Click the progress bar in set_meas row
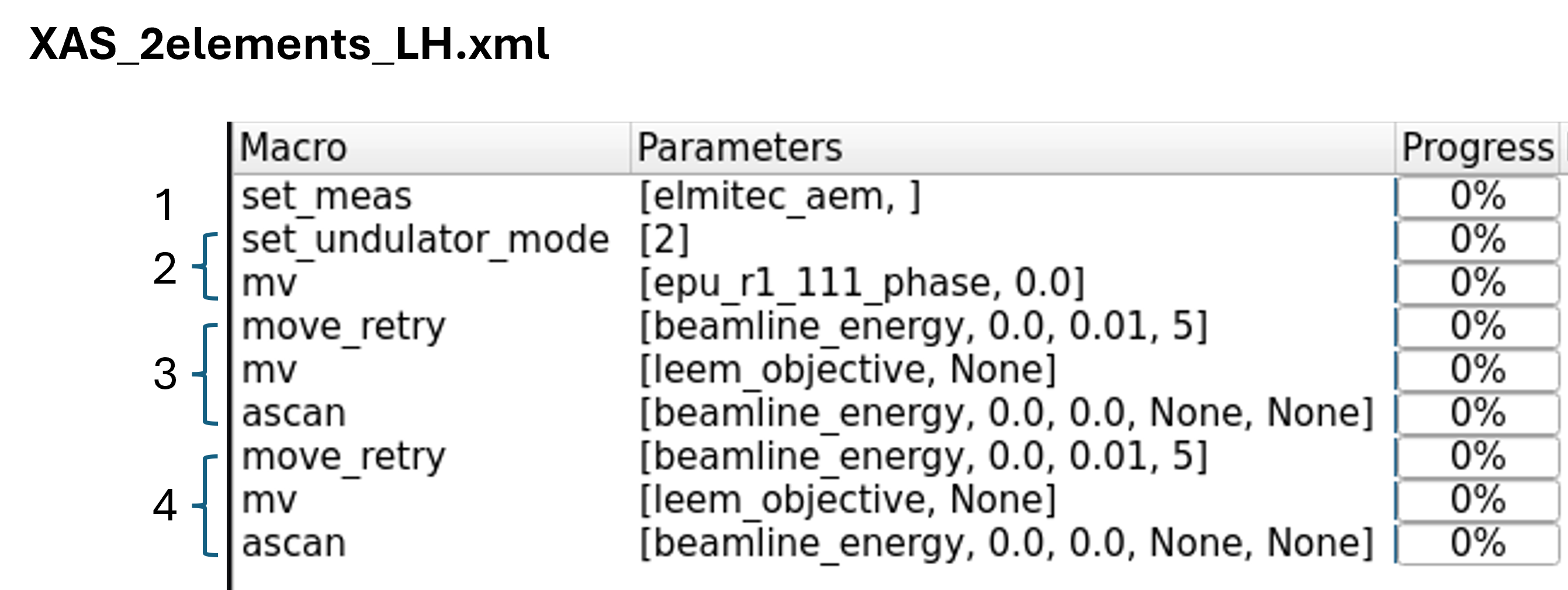This screenshot has width=1568, height=590. [1477, 196]
